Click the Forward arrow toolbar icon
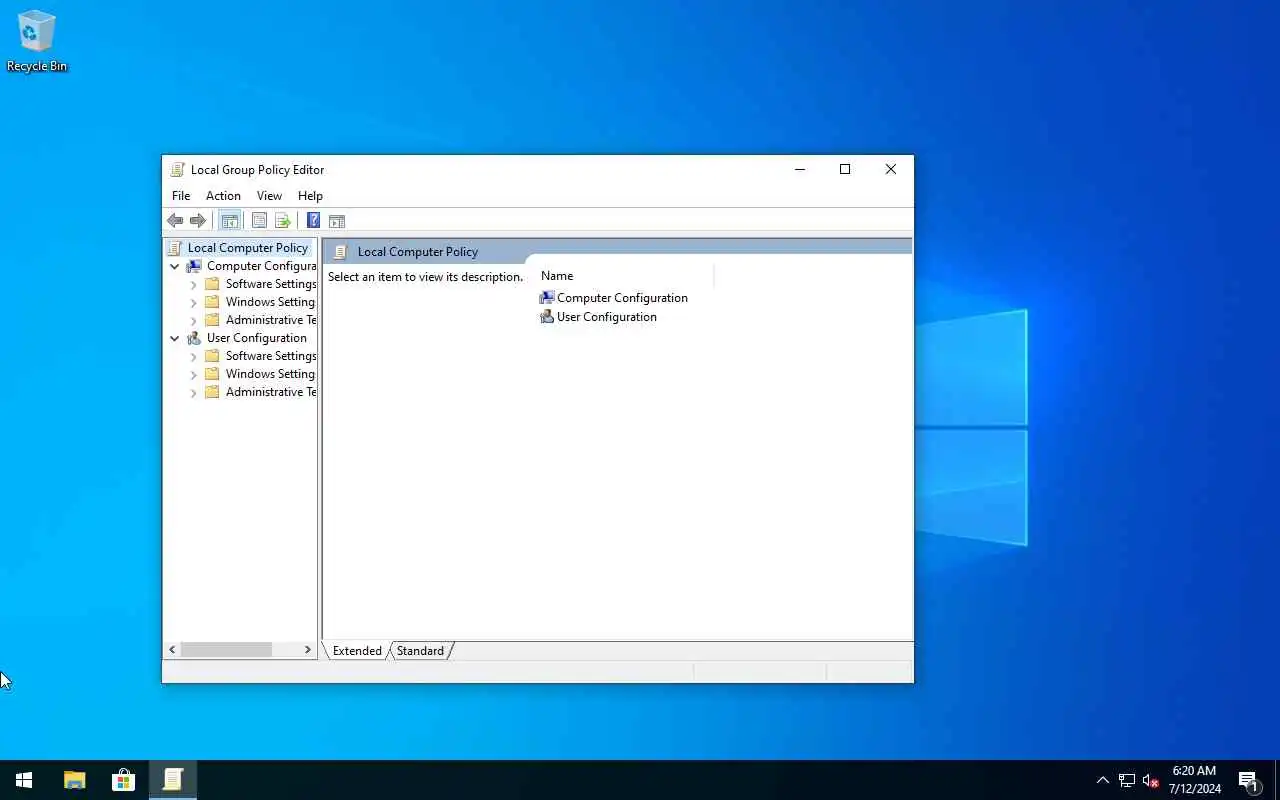This screenshot has height=800, width=1280. tap(198, 221)
